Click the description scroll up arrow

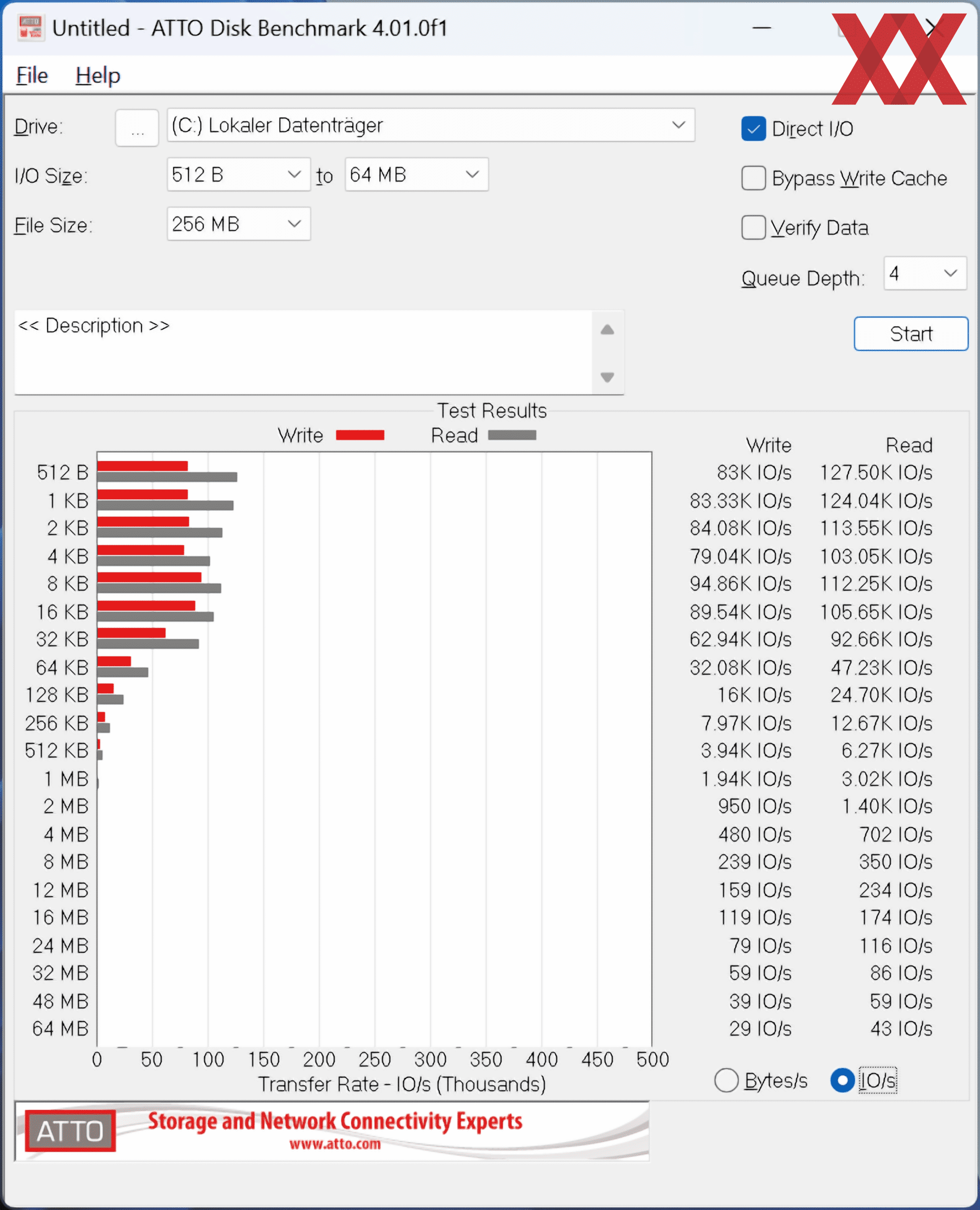pos(607,330)
